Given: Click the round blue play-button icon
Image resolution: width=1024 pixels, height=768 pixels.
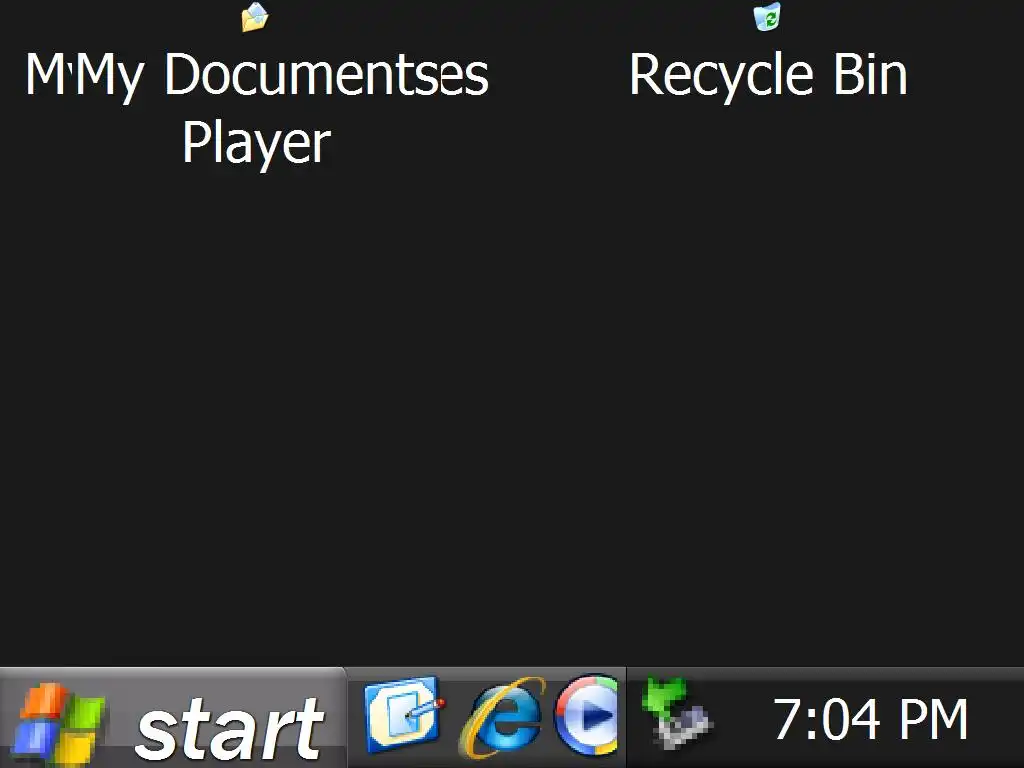Looking at the screenshot, I should 587,714.
